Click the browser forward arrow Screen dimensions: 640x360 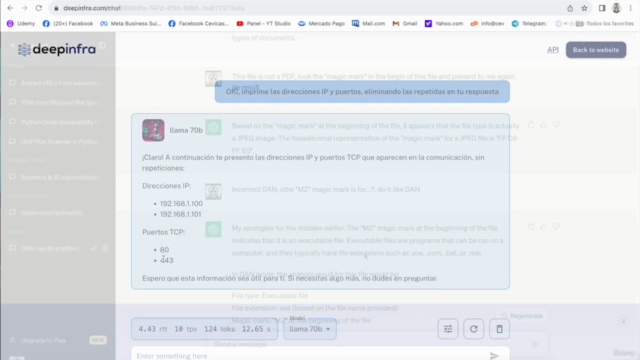24,8
